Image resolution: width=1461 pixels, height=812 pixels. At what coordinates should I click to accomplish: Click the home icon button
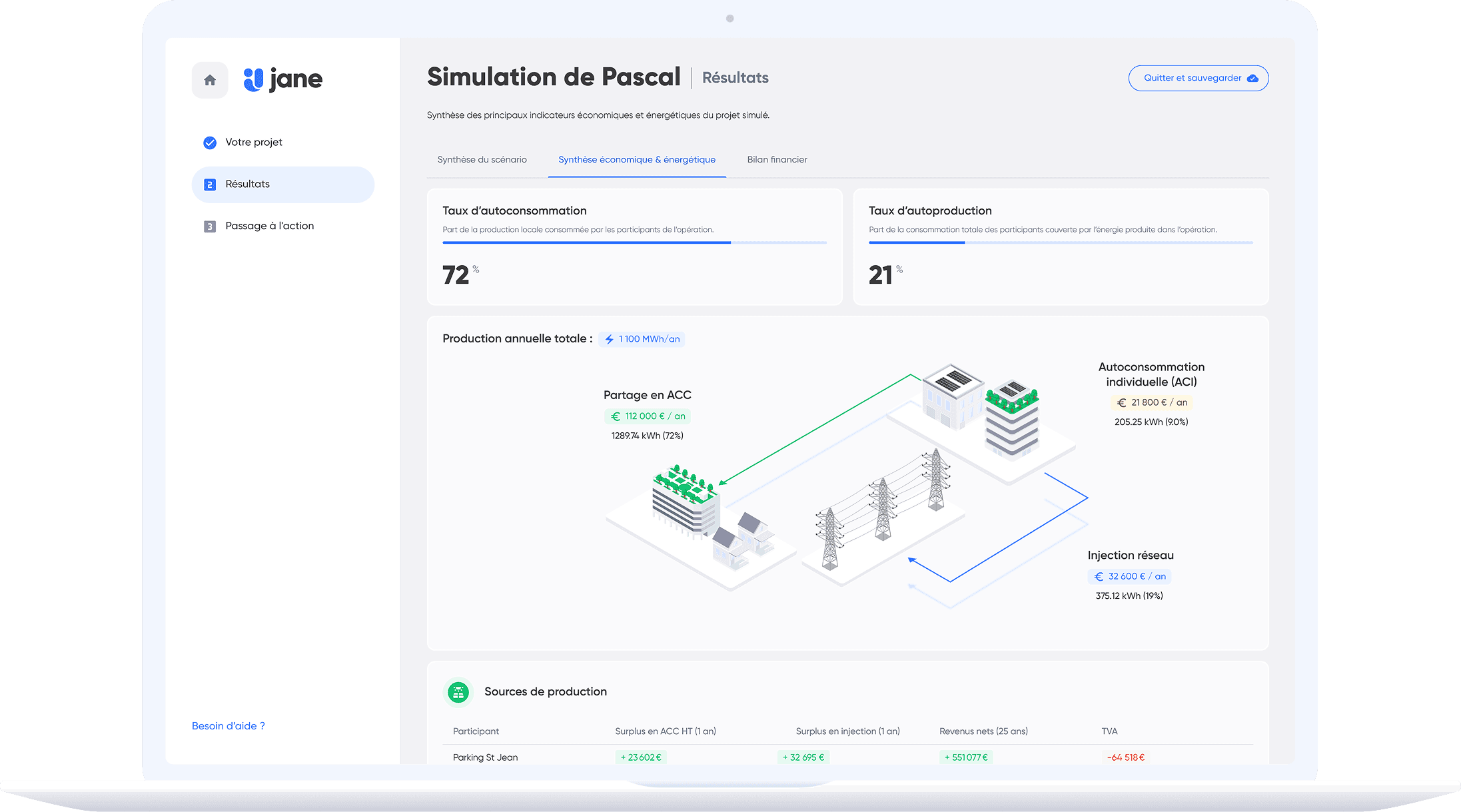pyautogui.click(x=210, y=80)
